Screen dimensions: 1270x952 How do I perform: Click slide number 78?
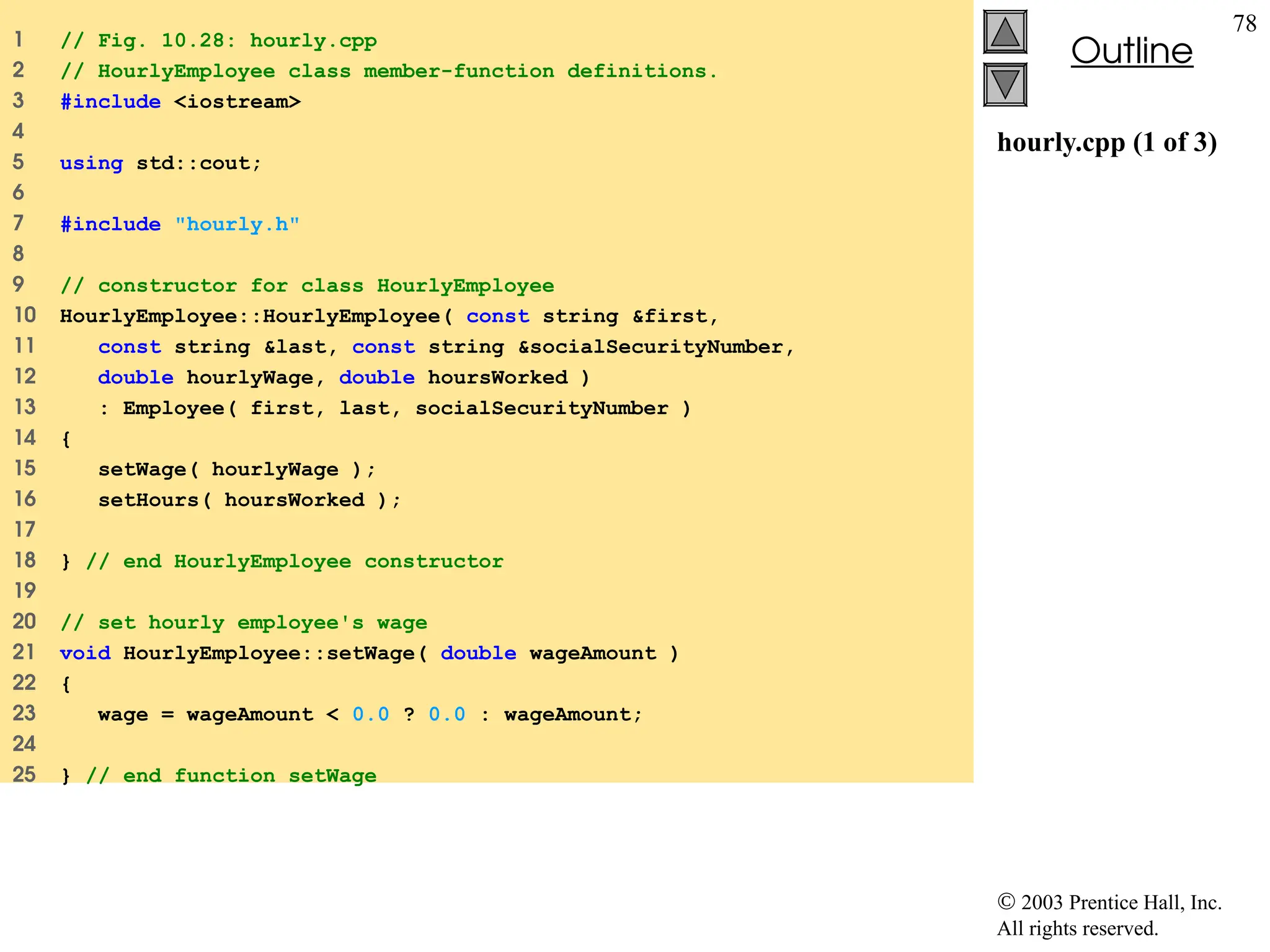click(x=1245, y=24)
